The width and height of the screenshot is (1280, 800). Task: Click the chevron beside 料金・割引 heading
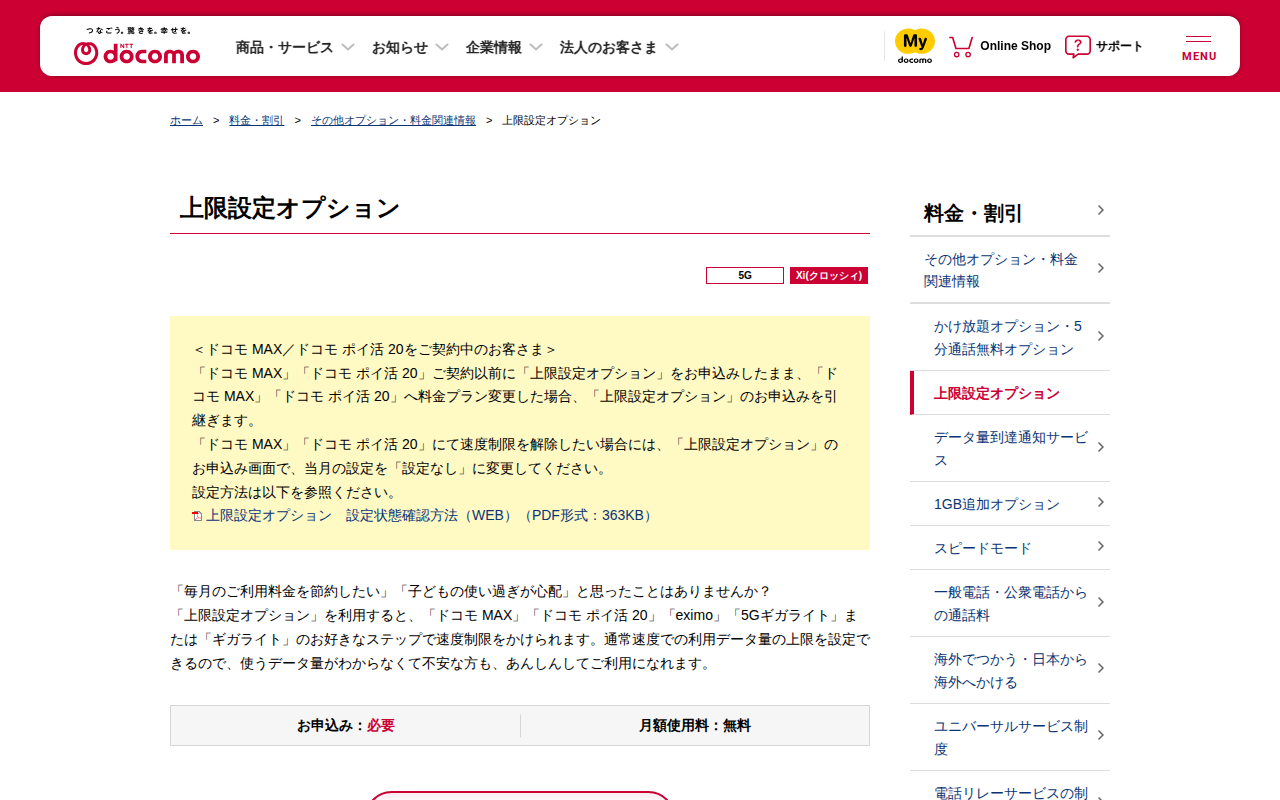click(1100, 210)
